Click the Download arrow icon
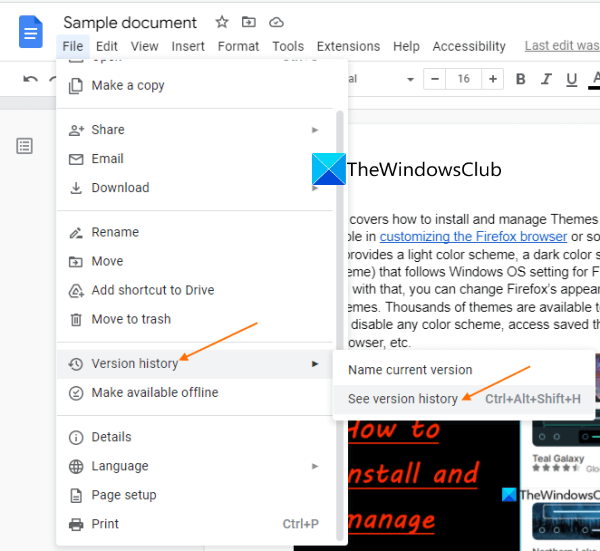The height and width of the screenshot is (551, 600). pyautogui.click(x=76, y=188)
